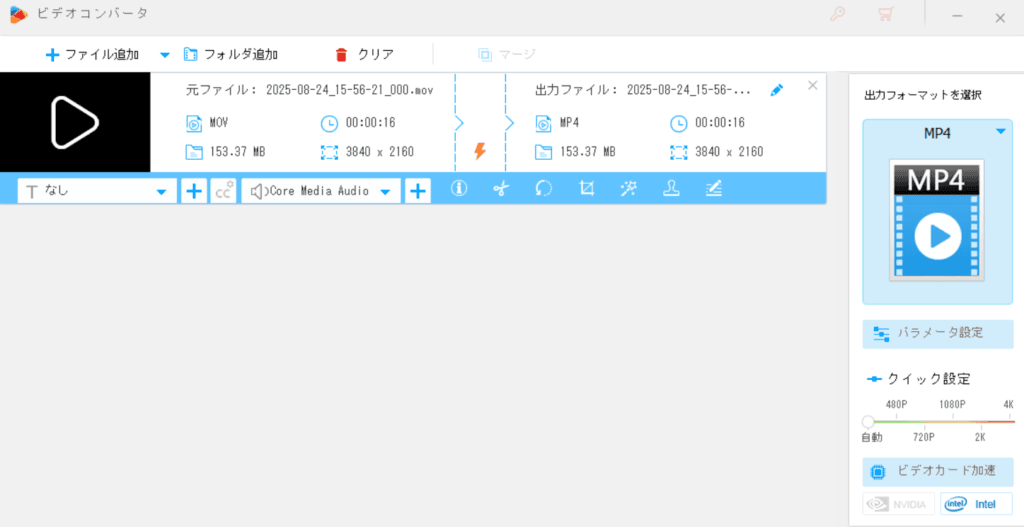Expand the MP4 output format dropdown
The image size is (1024, 527).
pyautogui.click(x=1000, y=131)
